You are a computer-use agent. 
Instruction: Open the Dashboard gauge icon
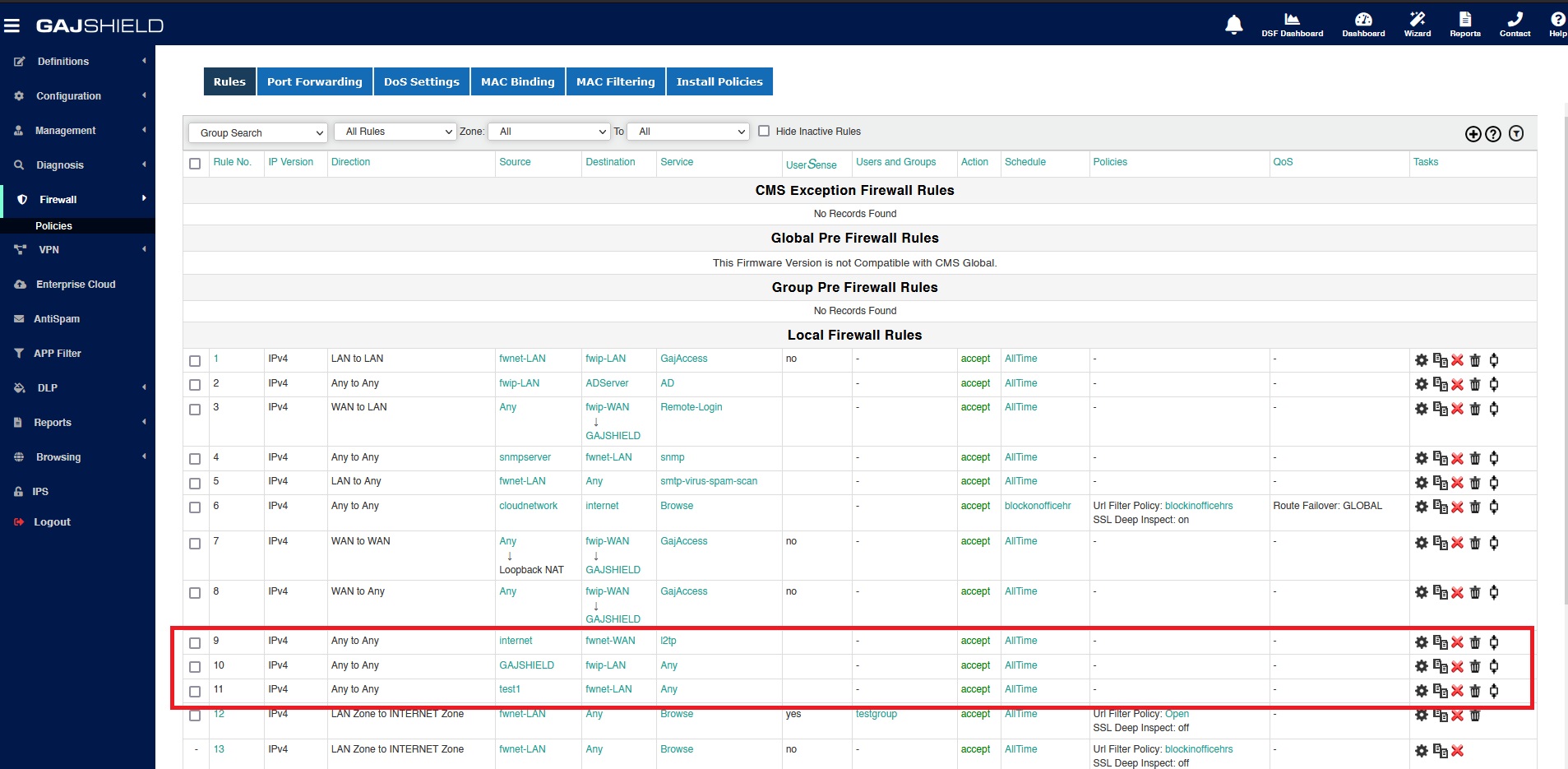coord(1363,25)
